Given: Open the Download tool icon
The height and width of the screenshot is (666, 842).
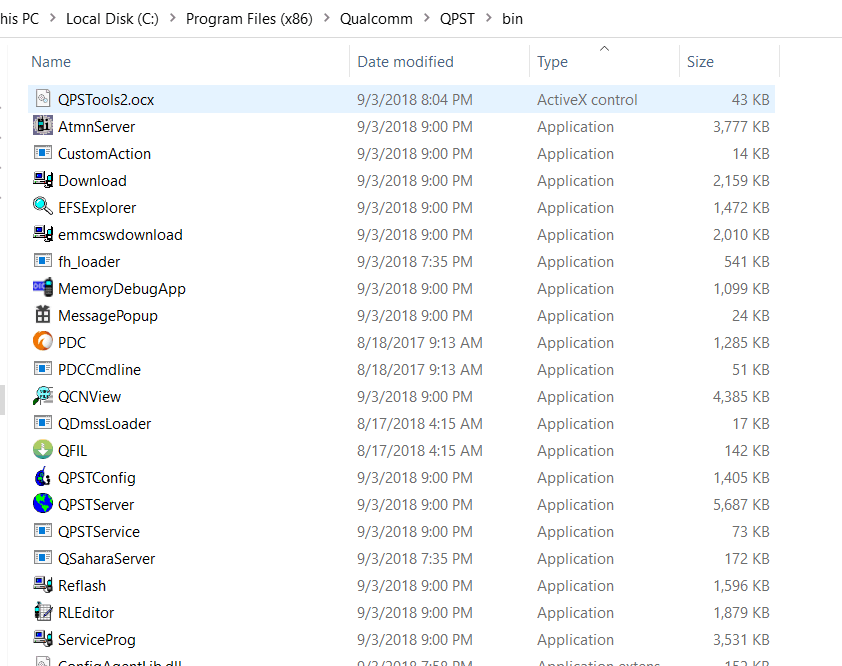Looking at the screenshot, I should [42, 180].
